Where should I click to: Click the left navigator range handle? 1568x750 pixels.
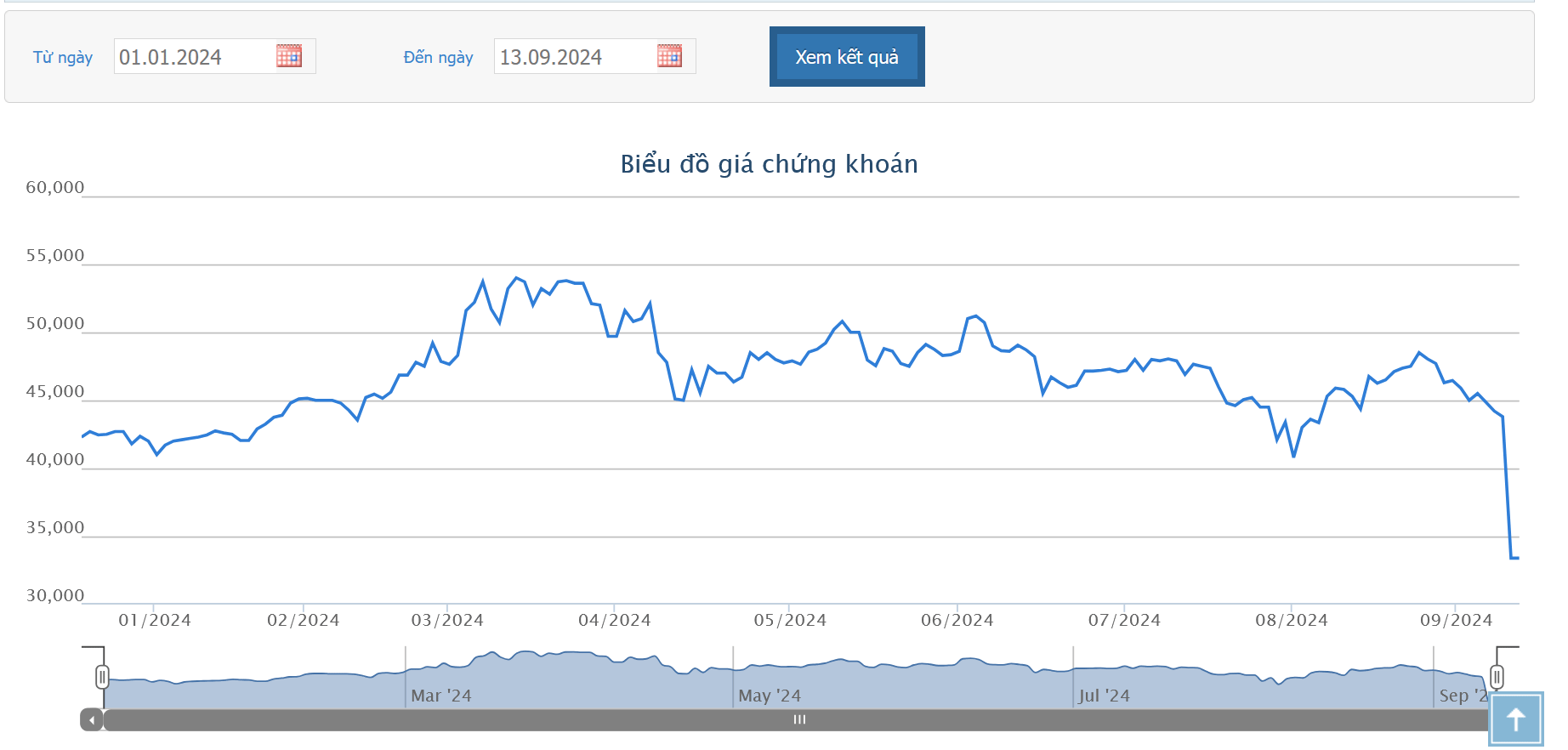102,677
